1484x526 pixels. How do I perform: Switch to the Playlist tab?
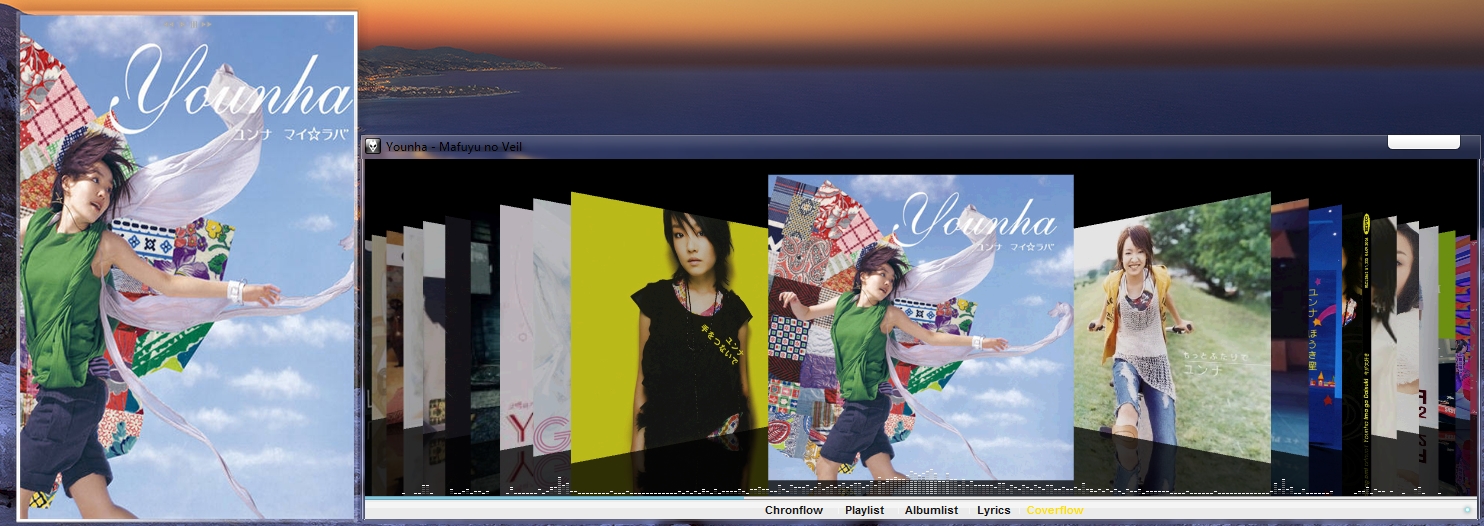coord(864,510)
